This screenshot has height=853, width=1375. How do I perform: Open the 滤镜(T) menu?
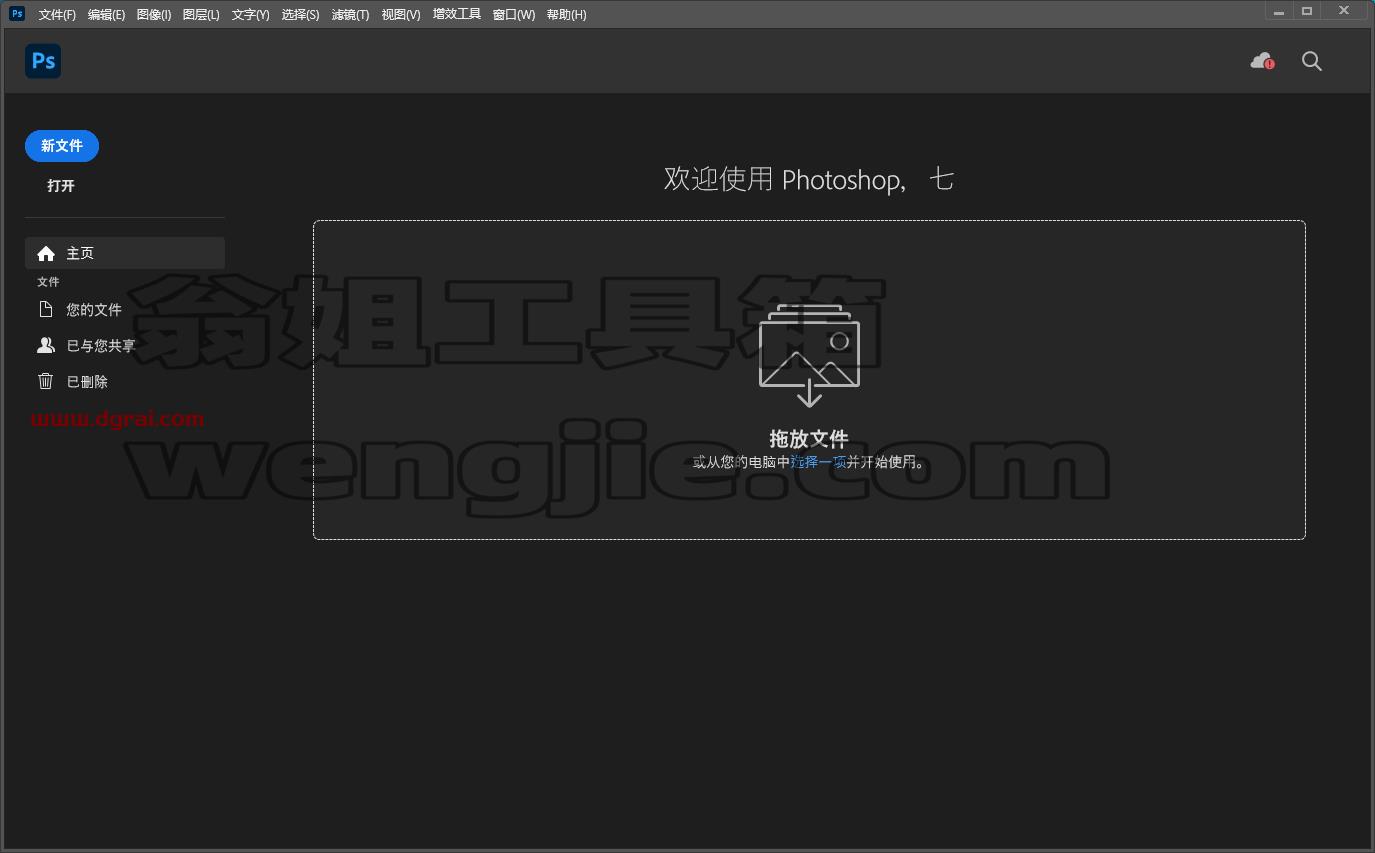[350, 14]
